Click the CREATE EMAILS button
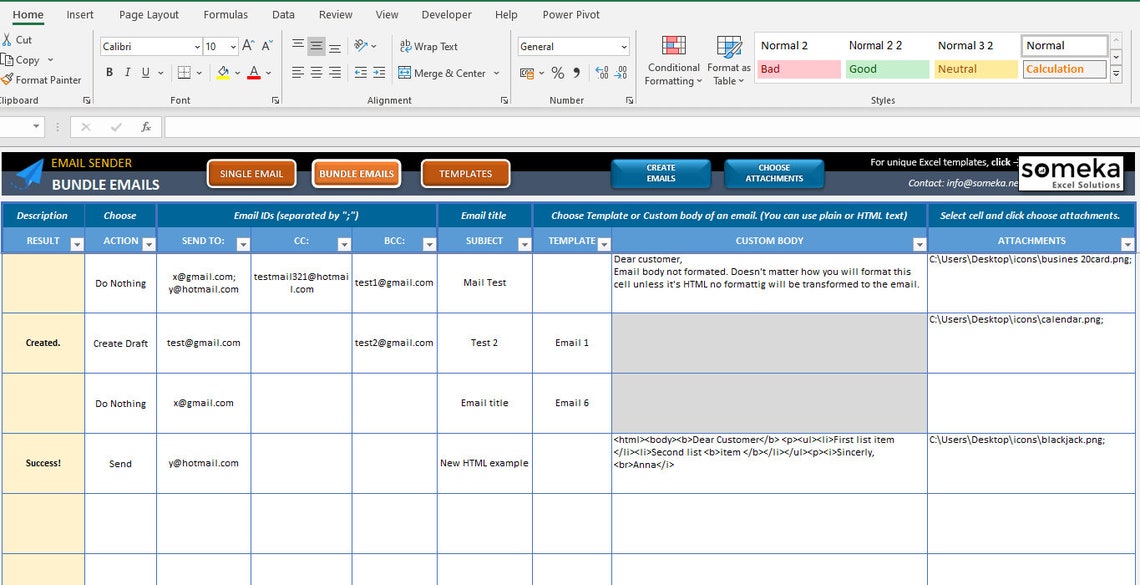Screen dimensions: 1140x585 (660, 174)
